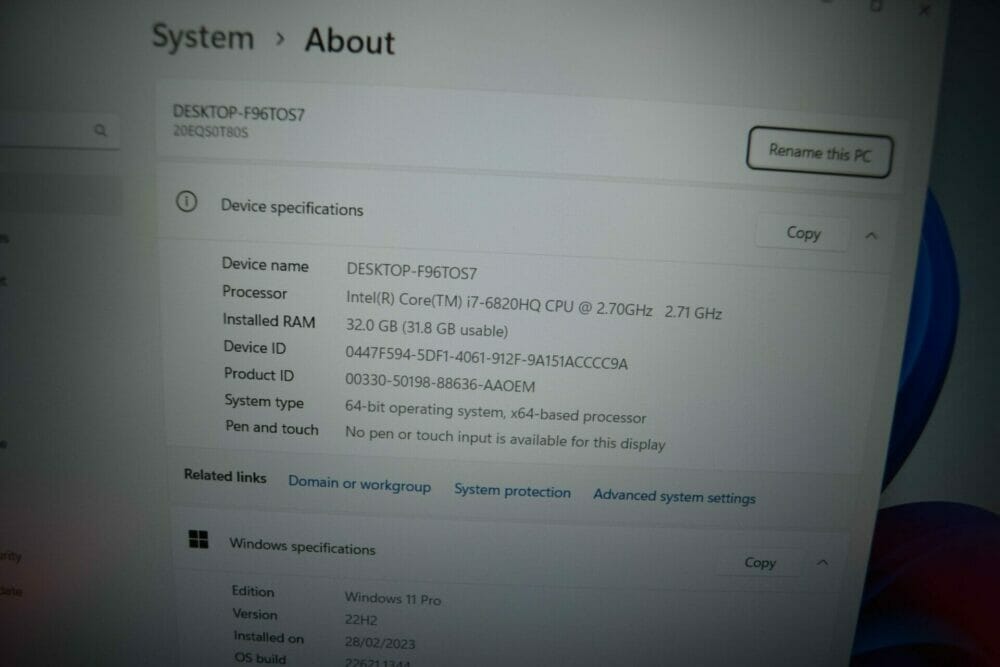Select the processor value Intel Core i7-6820HQ
Viewport: 1000px width, 667px height.
point(533,305)
